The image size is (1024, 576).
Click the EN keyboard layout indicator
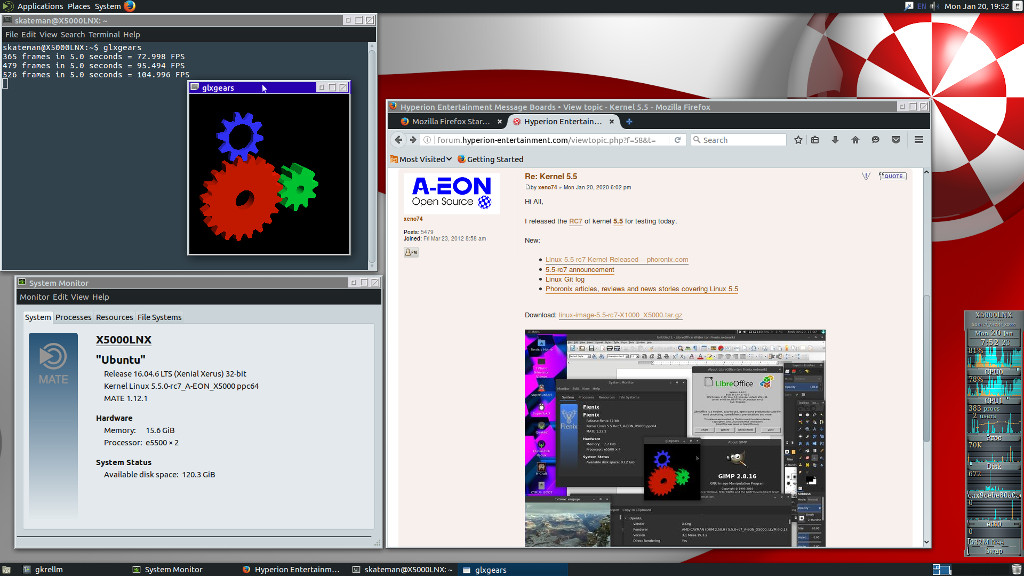point(921,6)
